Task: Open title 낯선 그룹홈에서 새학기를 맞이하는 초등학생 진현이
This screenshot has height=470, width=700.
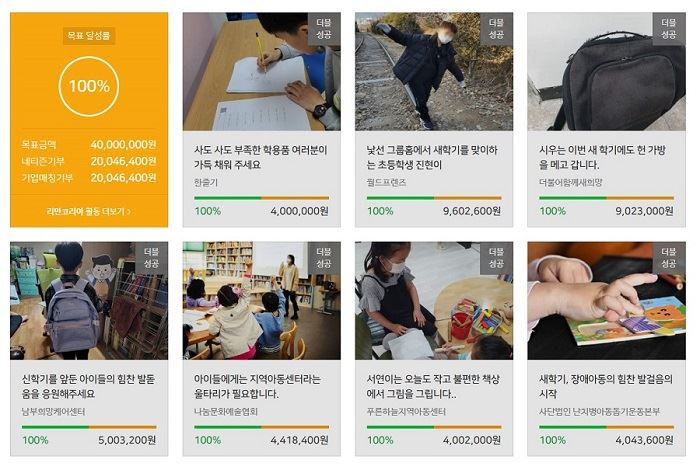Action: click(432, 157)
